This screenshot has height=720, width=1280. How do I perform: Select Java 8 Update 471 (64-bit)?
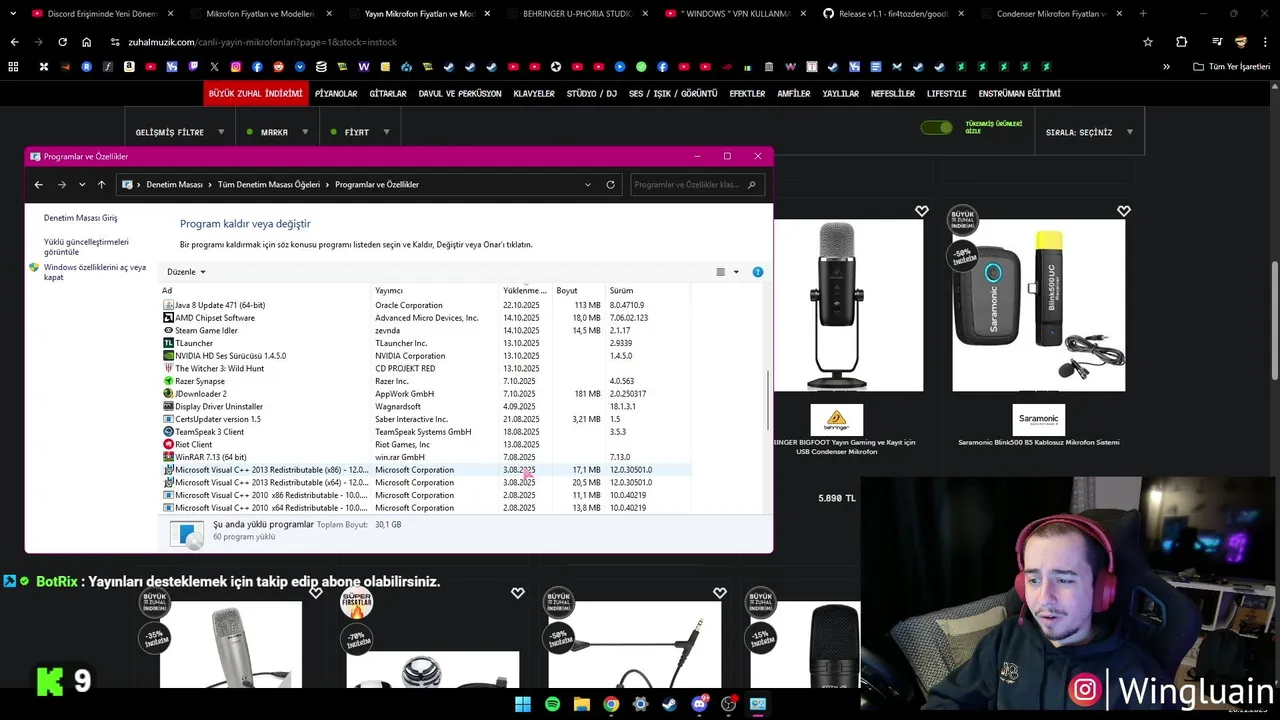click(425, 305)
